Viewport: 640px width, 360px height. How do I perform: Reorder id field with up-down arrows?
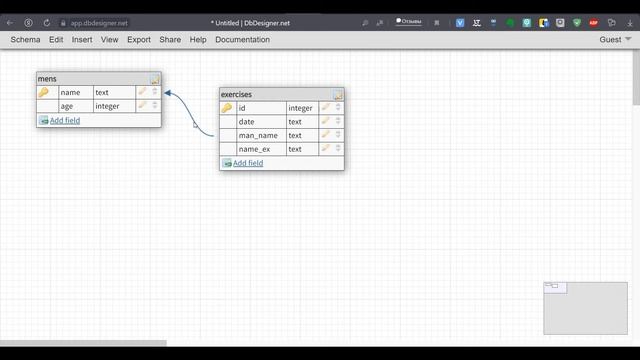point(338,107)
